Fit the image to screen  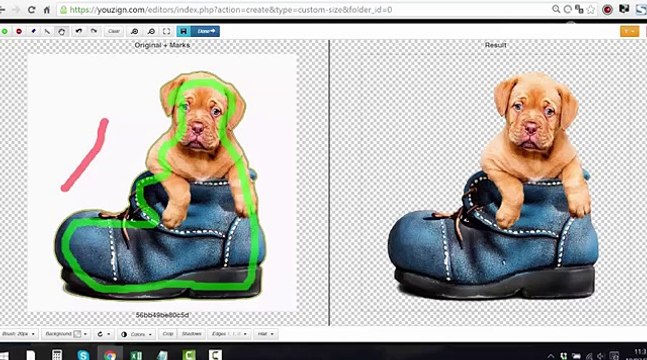pos(166,31)
